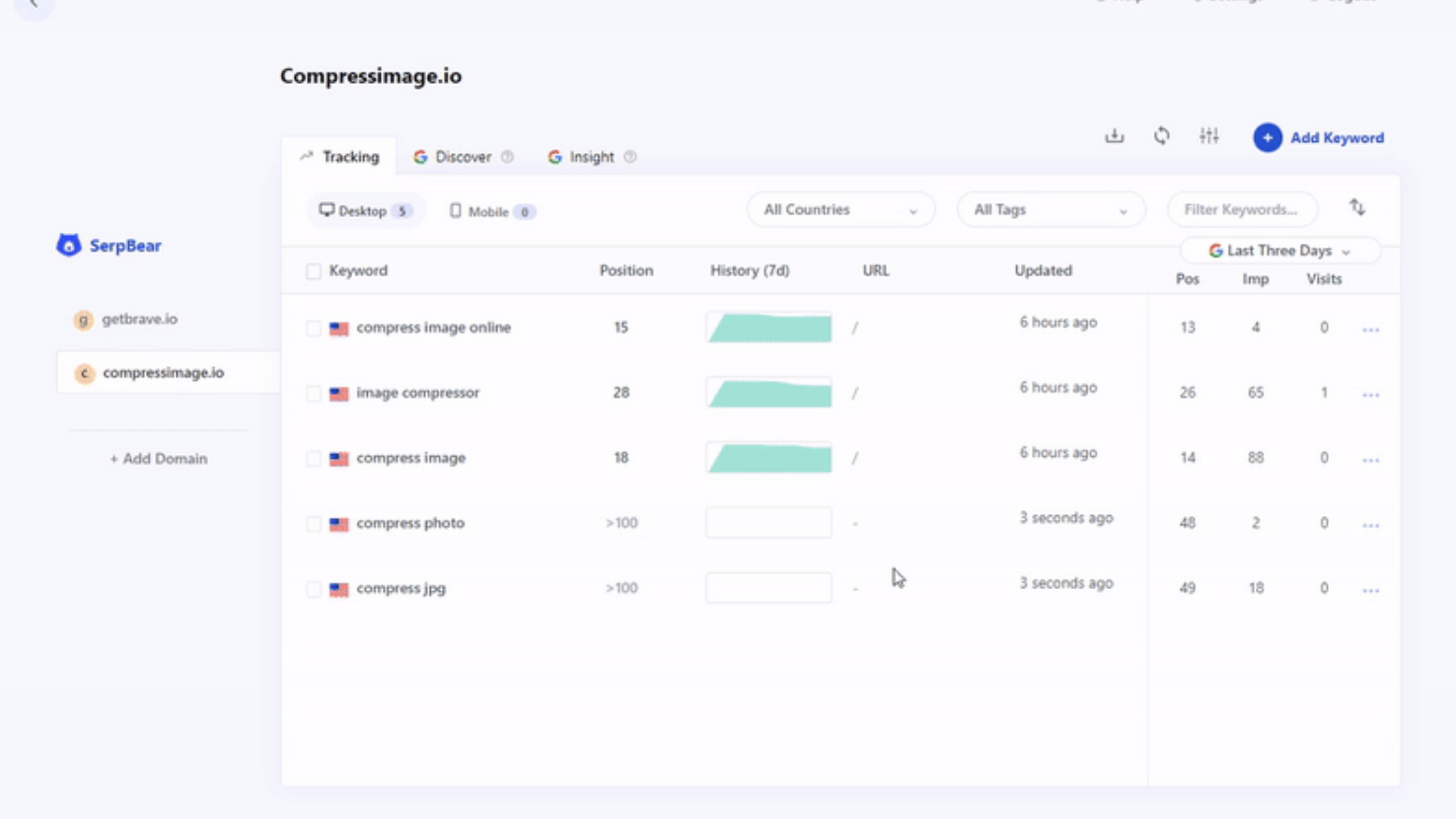Image resolution: width=1456 pixels, height=819 pixels.
Task: Click the back arrow icon at top left
Action: [x=34, y=4]
